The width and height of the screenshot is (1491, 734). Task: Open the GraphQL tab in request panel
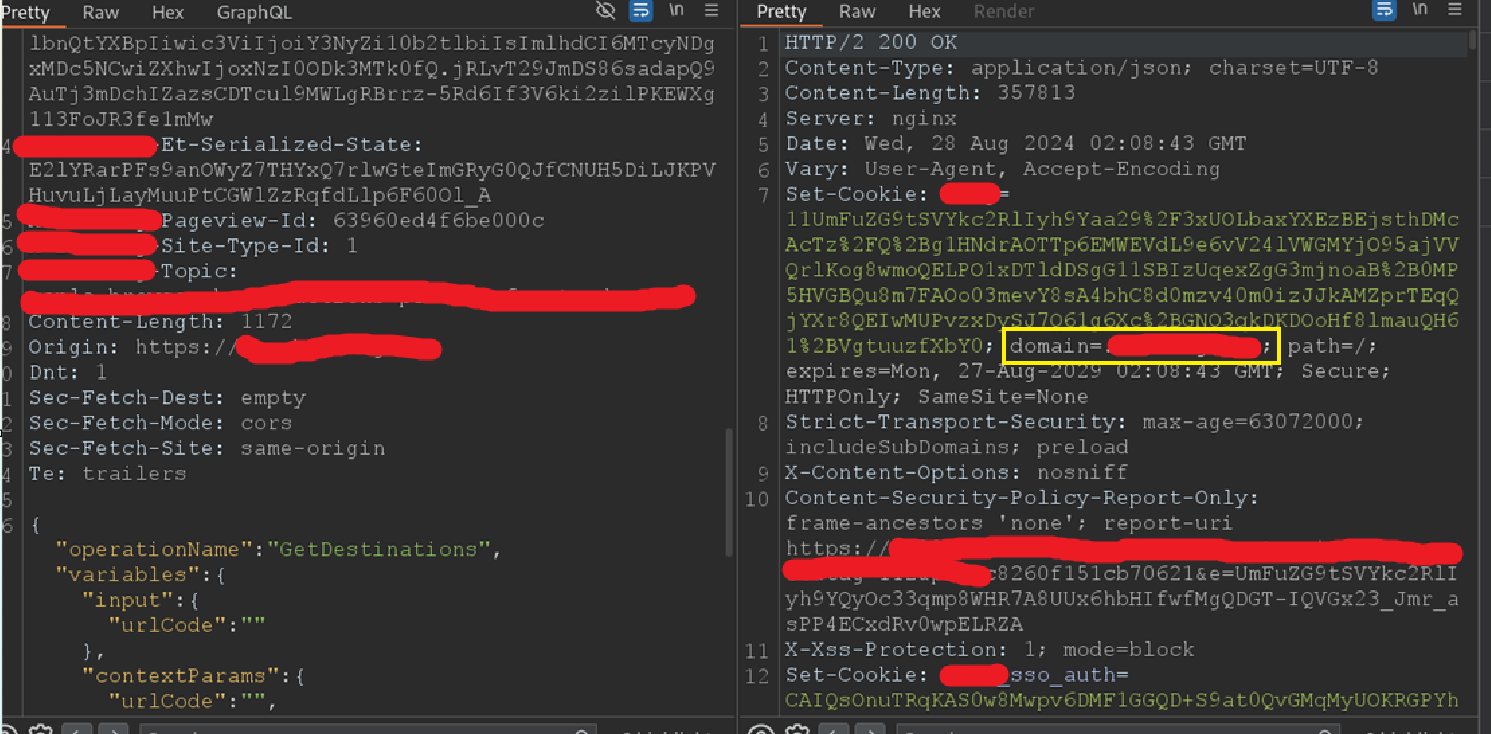[254, 12]
